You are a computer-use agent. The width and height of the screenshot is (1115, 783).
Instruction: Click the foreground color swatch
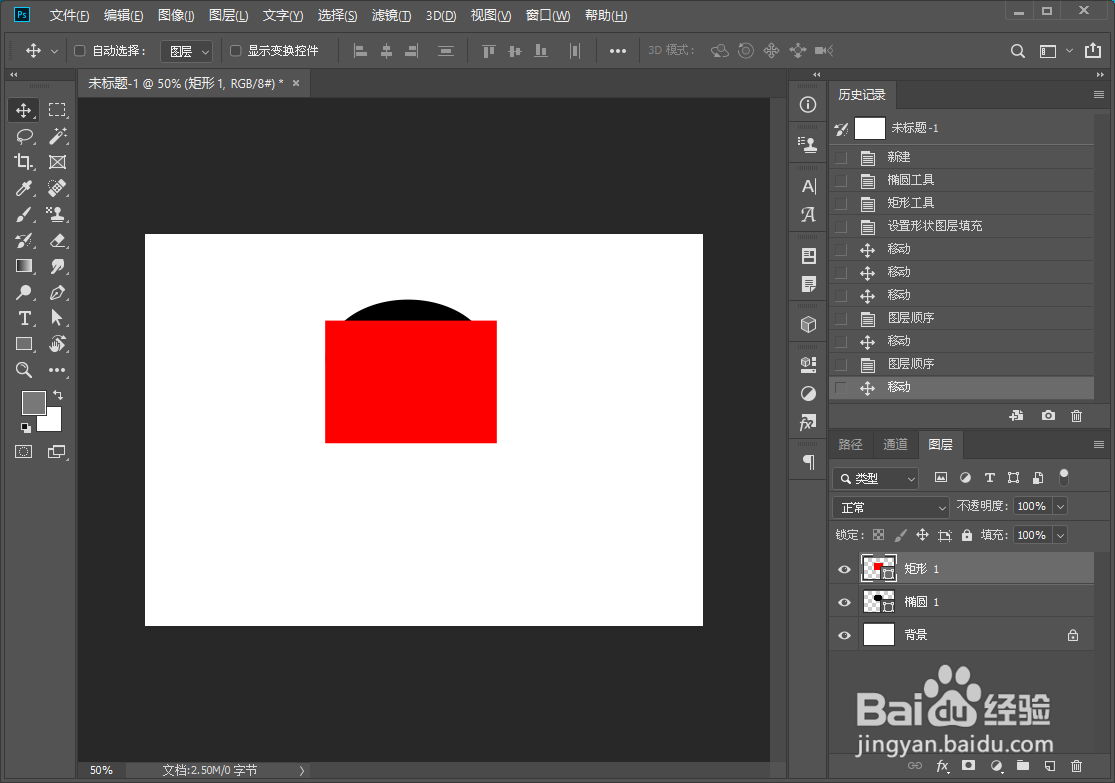point(32,402)
